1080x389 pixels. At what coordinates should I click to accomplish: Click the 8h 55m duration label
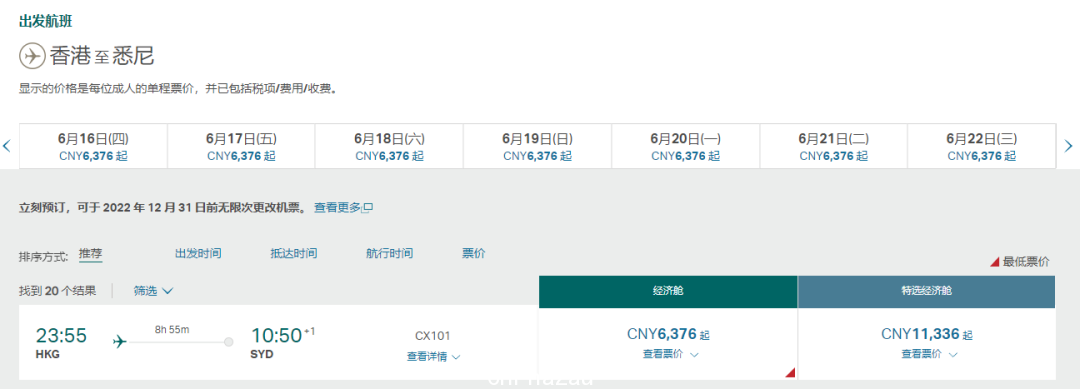click(172, 330)
